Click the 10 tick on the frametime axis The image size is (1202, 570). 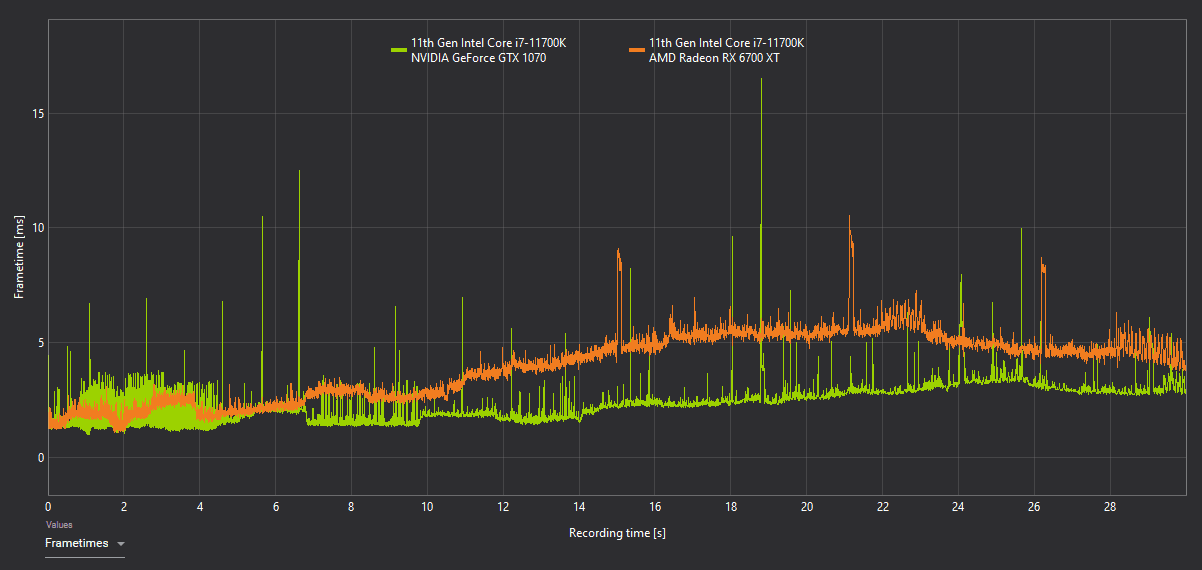(x=37, y=228)
